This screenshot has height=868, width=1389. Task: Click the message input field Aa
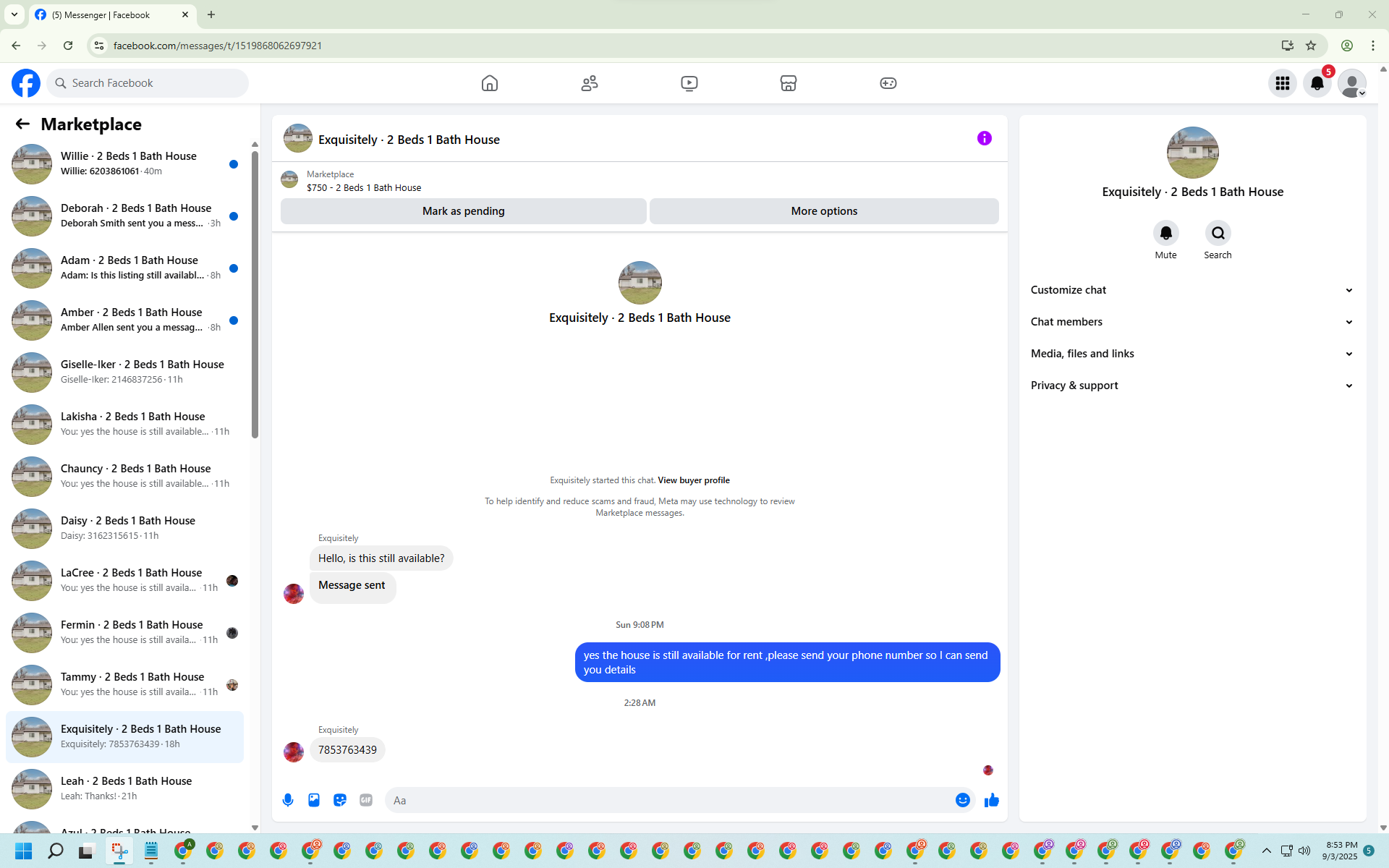click(669, 800)
